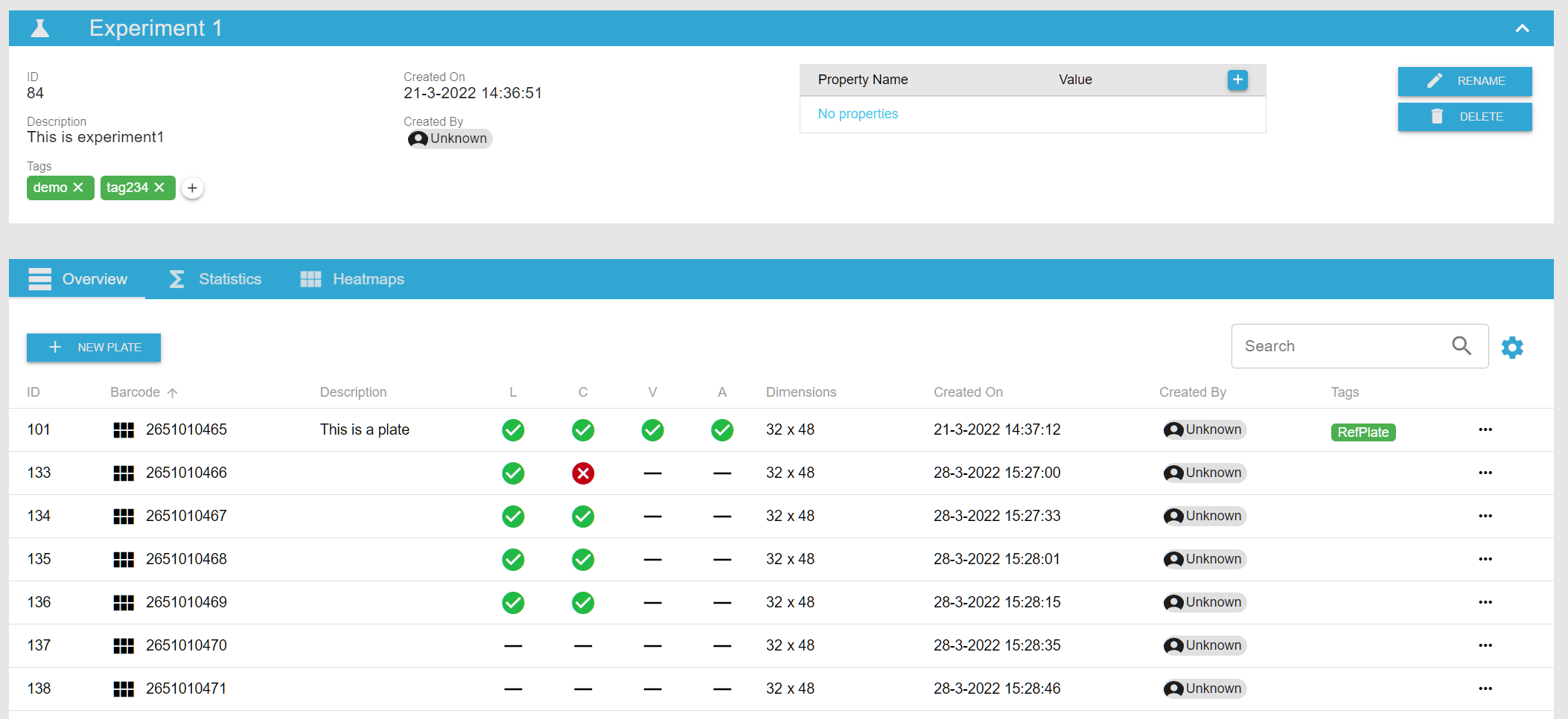Click the DELETE experiment button

click(x=1465, y=117)
